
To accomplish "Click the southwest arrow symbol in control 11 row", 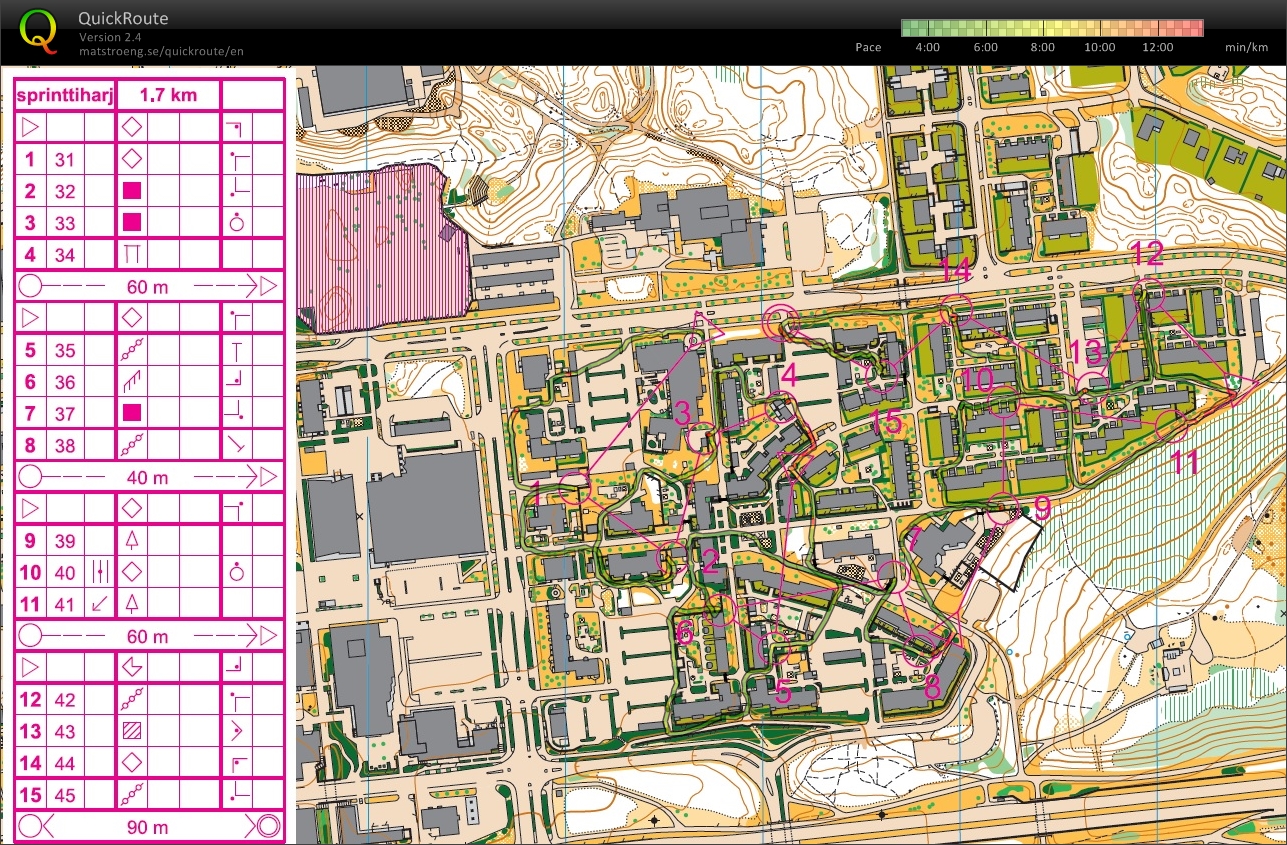I will point(100,603).
